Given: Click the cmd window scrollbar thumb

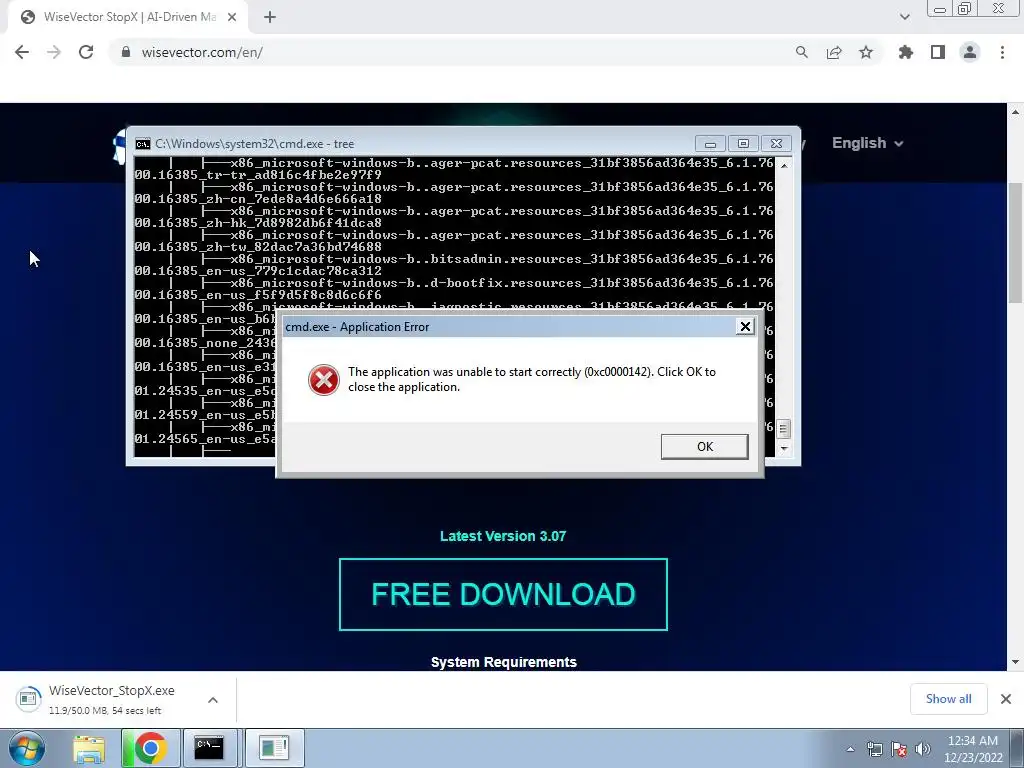Looking at the screenshot, I should [784, 429].
